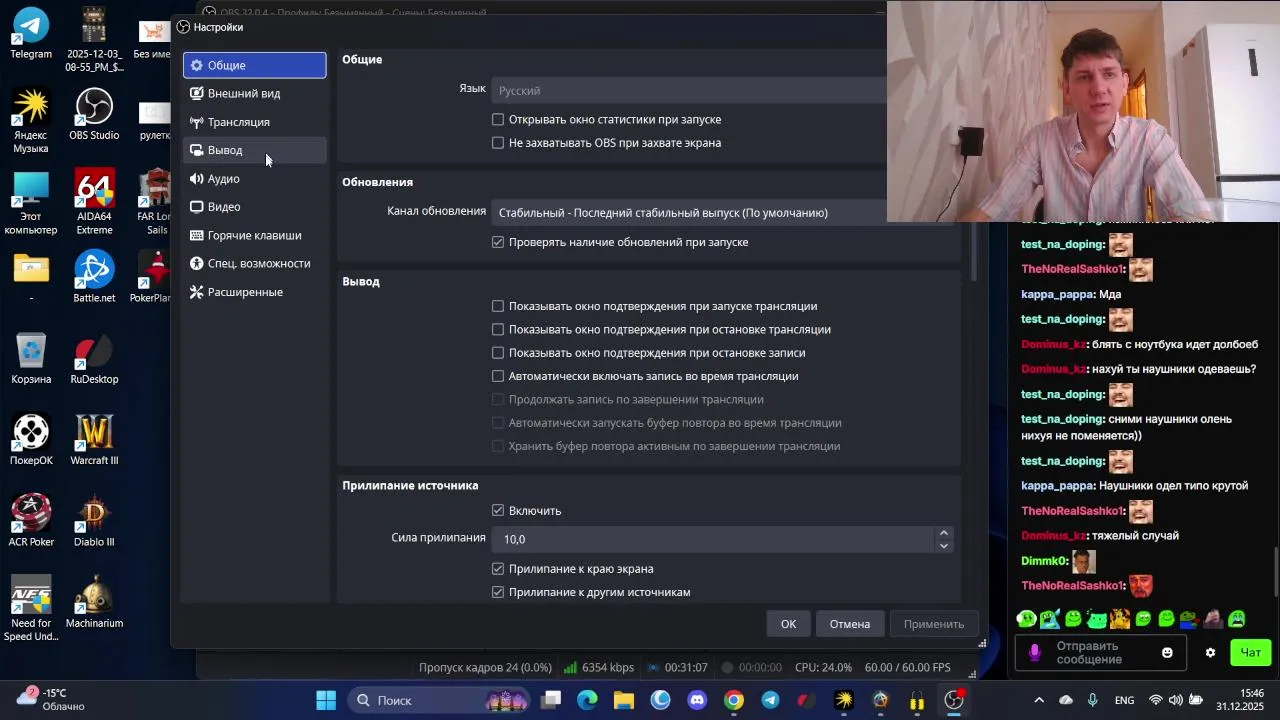The image size is (1280, 720).
Task: Open the Windows Start menu
Action: pyautogui.click(x=326, y=700)
